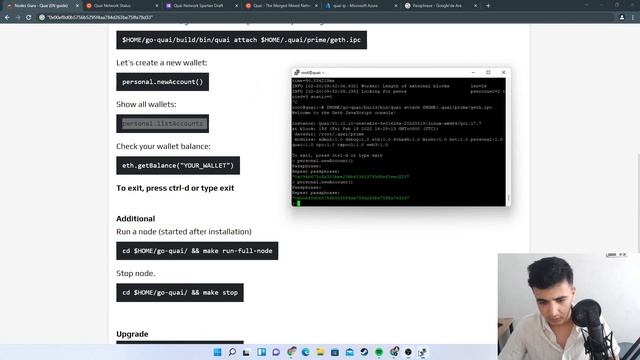640x360 pixels.
Task: Click the make run-full-node command block
Action: tap(197, 251)
